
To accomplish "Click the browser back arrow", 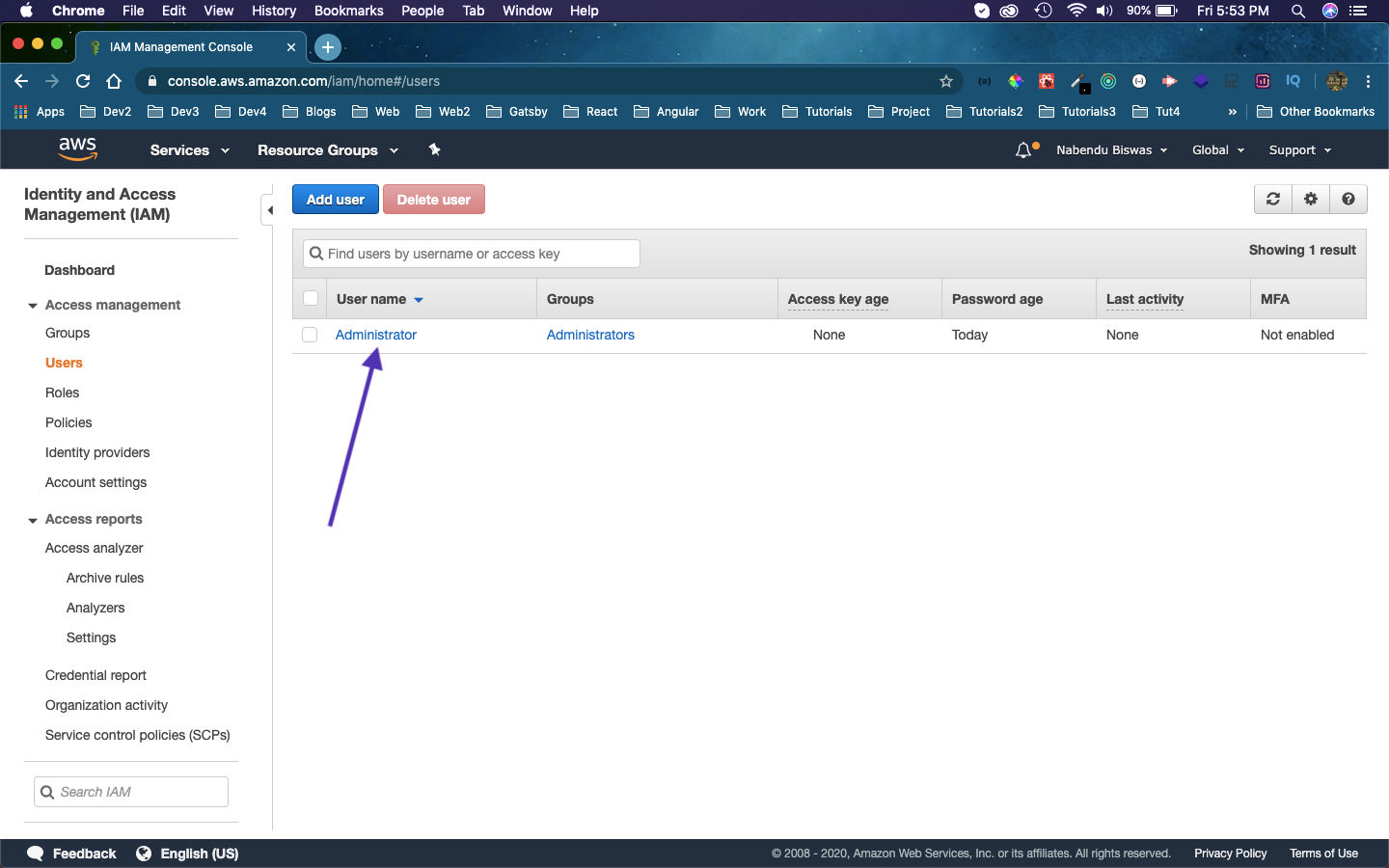I will tap(21, 81).
